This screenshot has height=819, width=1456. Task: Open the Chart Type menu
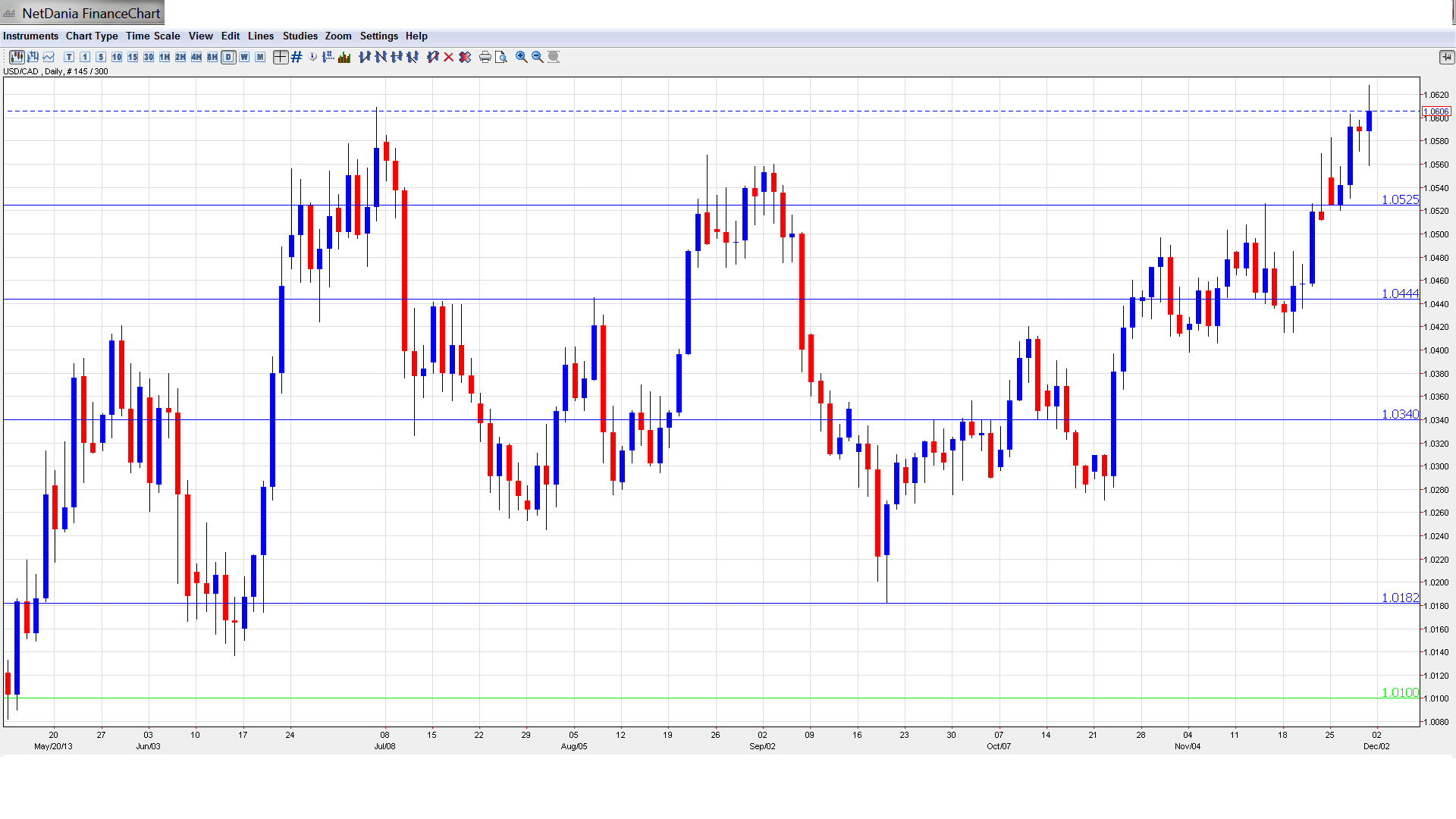click(92, 36)
